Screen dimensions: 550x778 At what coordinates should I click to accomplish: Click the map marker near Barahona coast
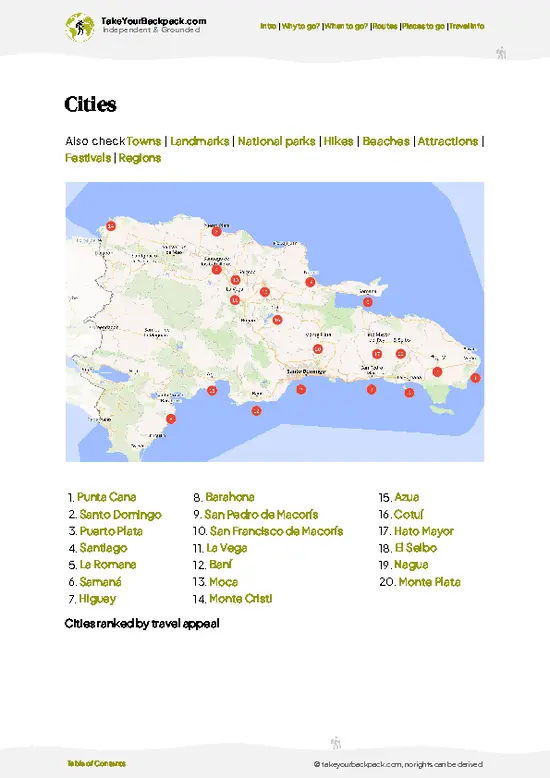point(171,419)
